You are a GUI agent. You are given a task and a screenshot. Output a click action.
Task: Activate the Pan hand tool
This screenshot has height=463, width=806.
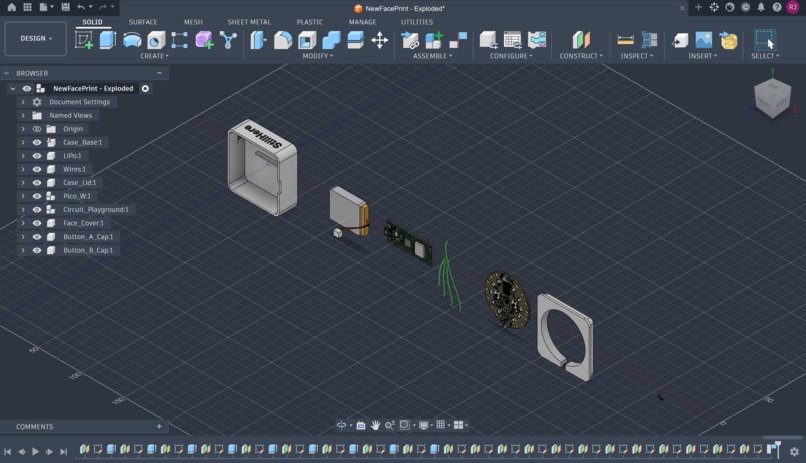[375, 425]
